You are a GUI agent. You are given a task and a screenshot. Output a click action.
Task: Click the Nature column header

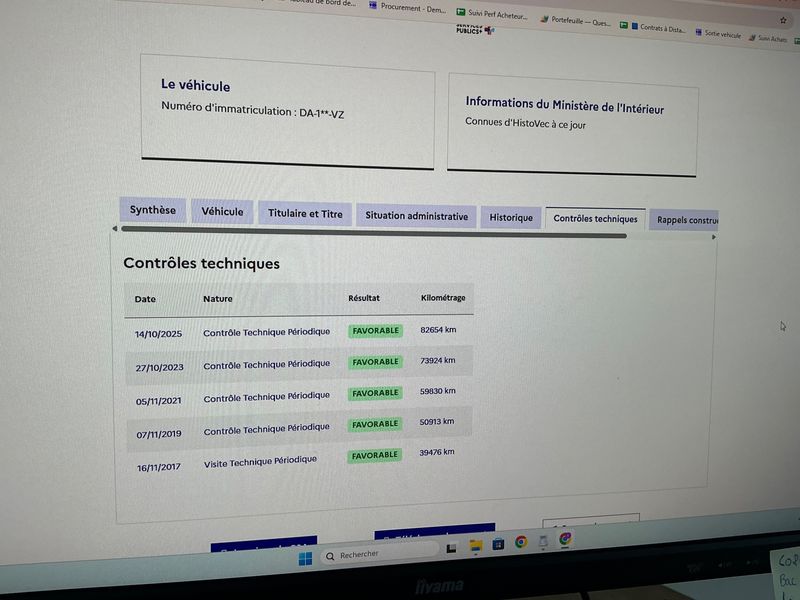[x=218, y=298]
